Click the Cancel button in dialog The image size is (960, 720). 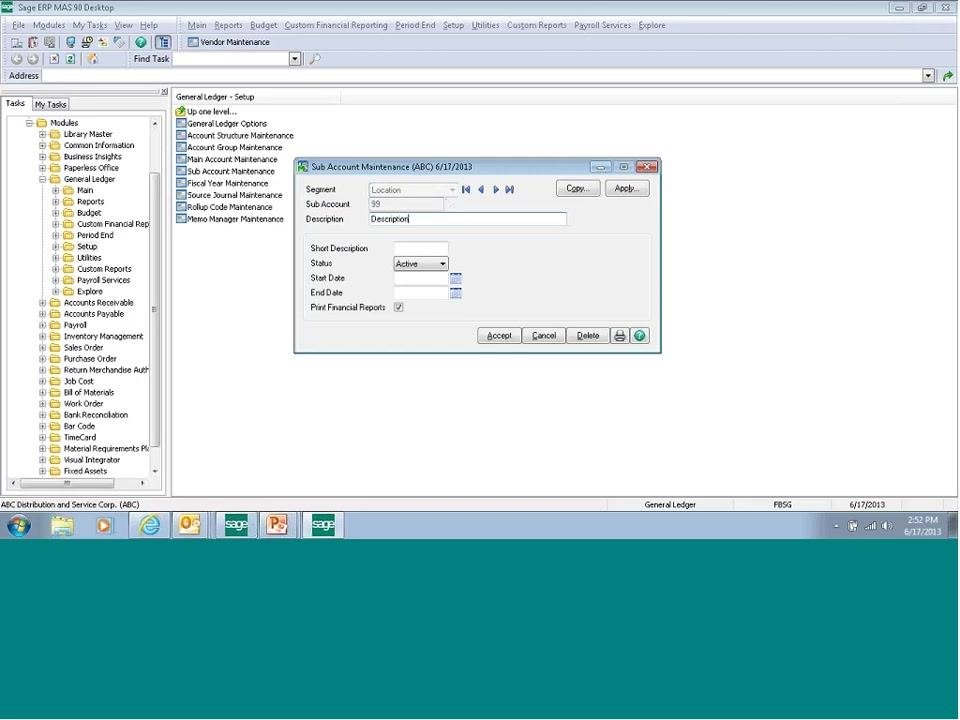tap(544, 336)
